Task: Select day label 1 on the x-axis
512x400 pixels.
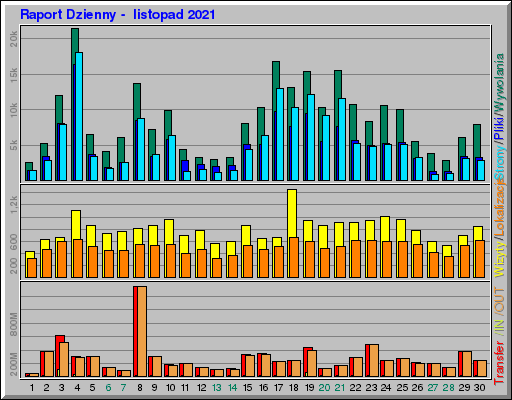Action: point(32,388)
